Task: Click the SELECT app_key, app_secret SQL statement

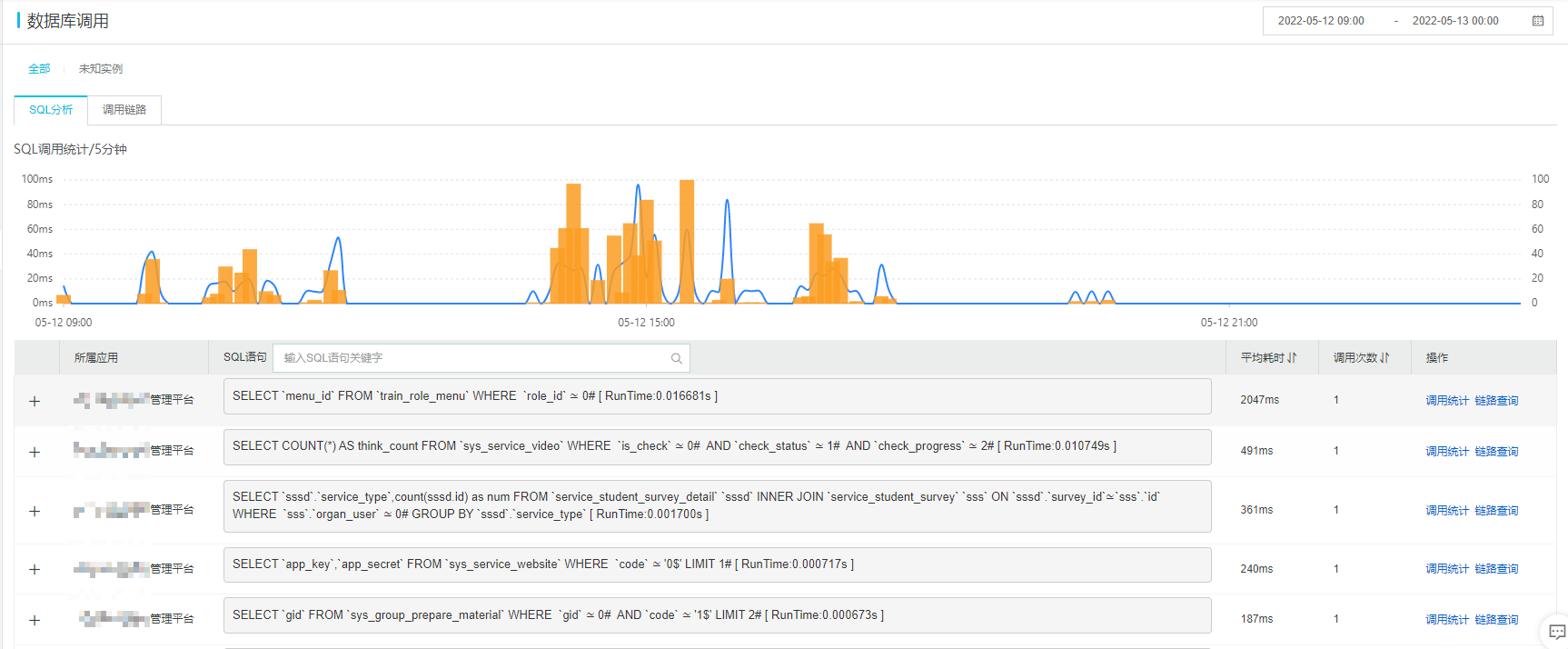Action: click(718, 564)
